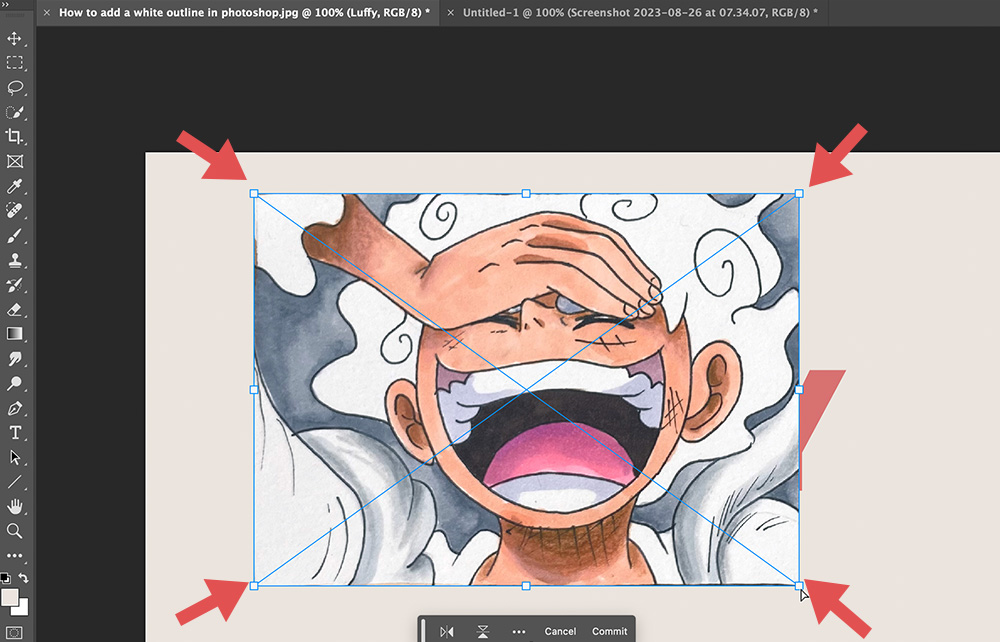Expand the toolbar with the double-chevron

pyautogui.click(x=5, y=4)
